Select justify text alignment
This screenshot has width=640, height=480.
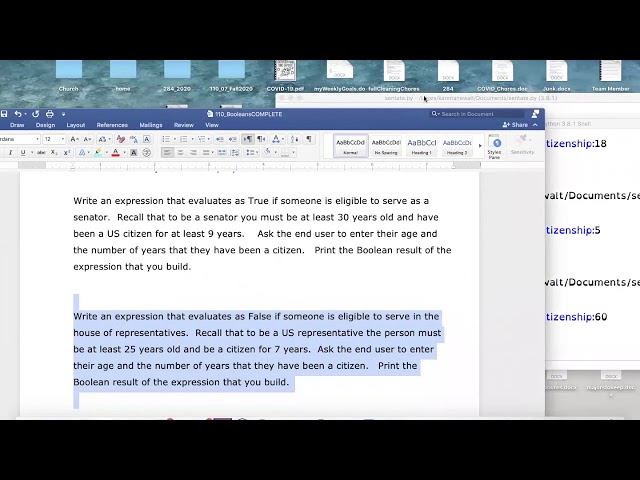(x=206, y=153)
